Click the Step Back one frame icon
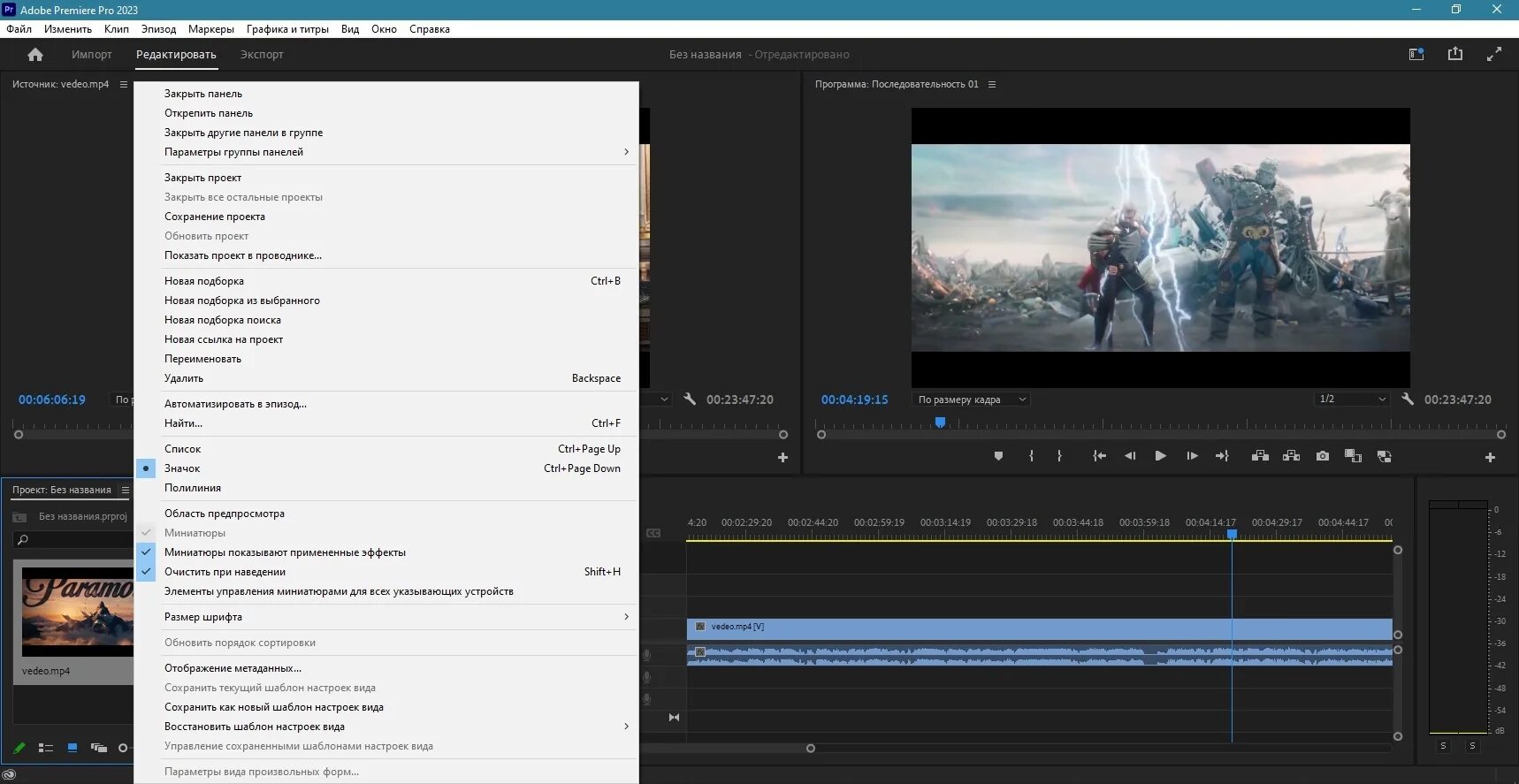 tap(1129, 456)
